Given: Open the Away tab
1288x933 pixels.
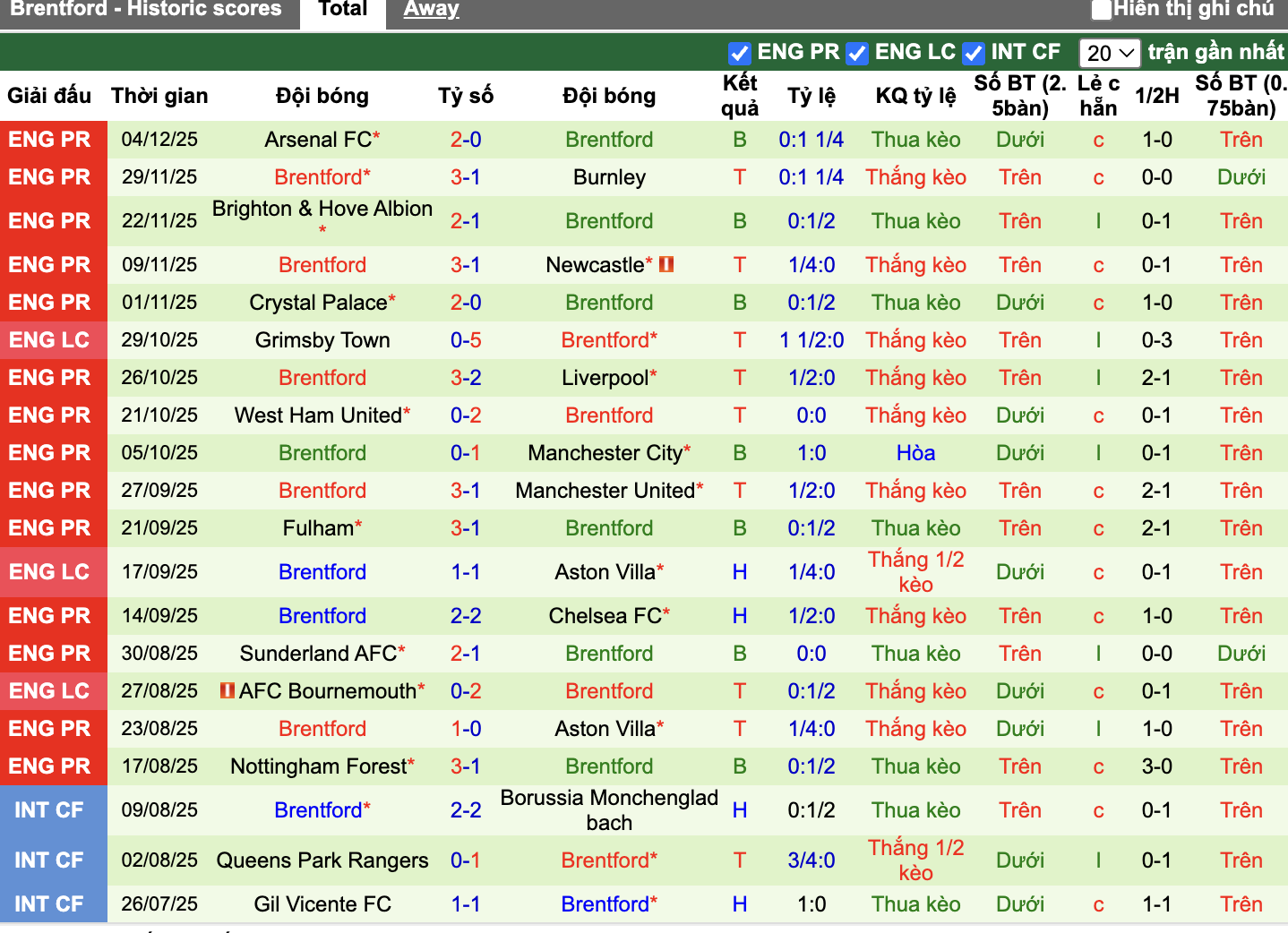Looking at the screenshot, I should click(431, 10).
